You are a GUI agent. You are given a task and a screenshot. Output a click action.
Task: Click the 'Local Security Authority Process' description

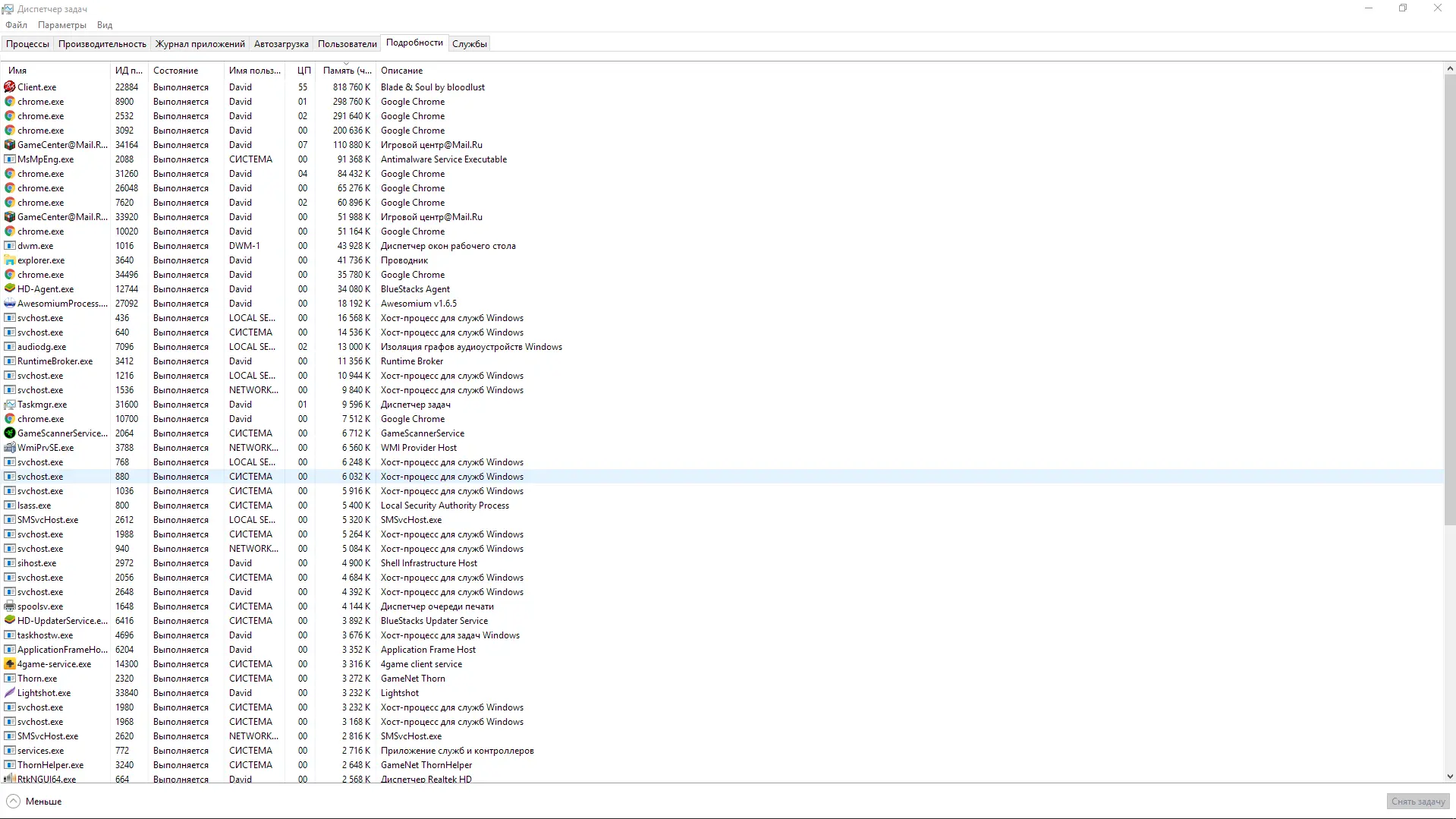(x=445, y=506)
